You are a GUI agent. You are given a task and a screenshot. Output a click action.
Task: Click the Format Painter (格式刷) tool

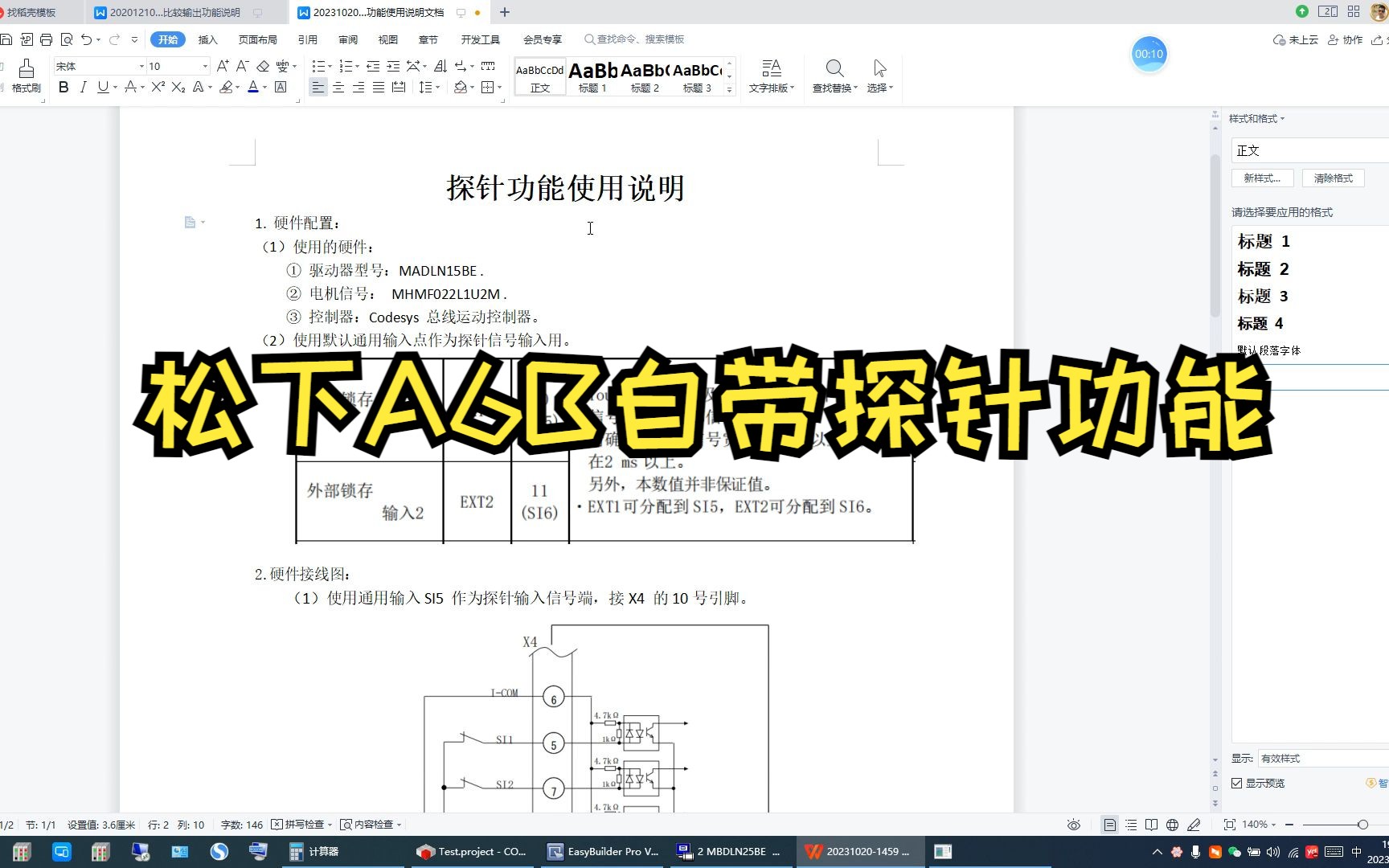click(x=26, y=76)
